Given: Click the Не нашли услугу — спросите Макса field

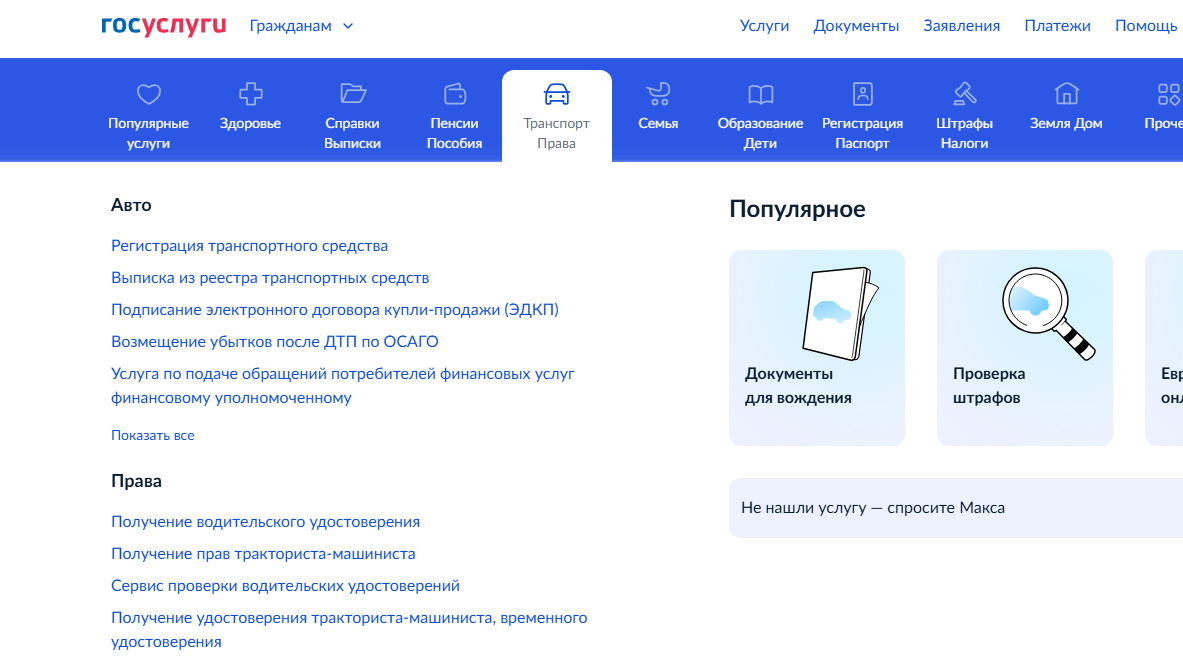Looking at the screenshot, I should [956, 508].
